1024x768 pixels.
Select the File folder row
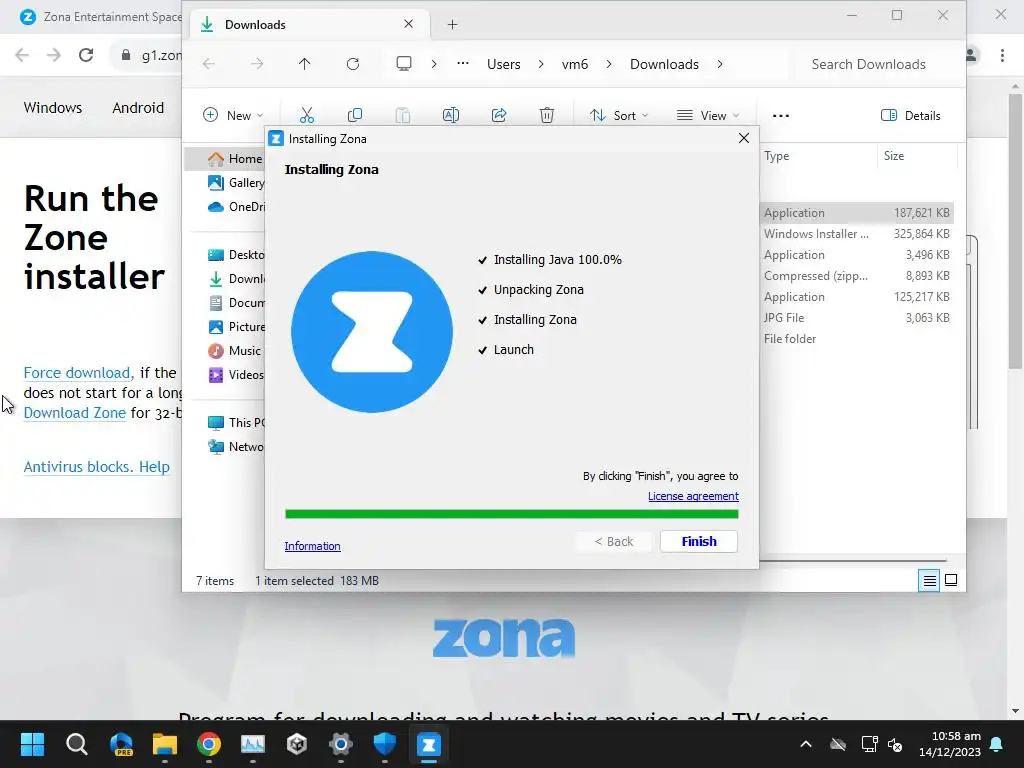pyautogui.click(x=857, y=339)
